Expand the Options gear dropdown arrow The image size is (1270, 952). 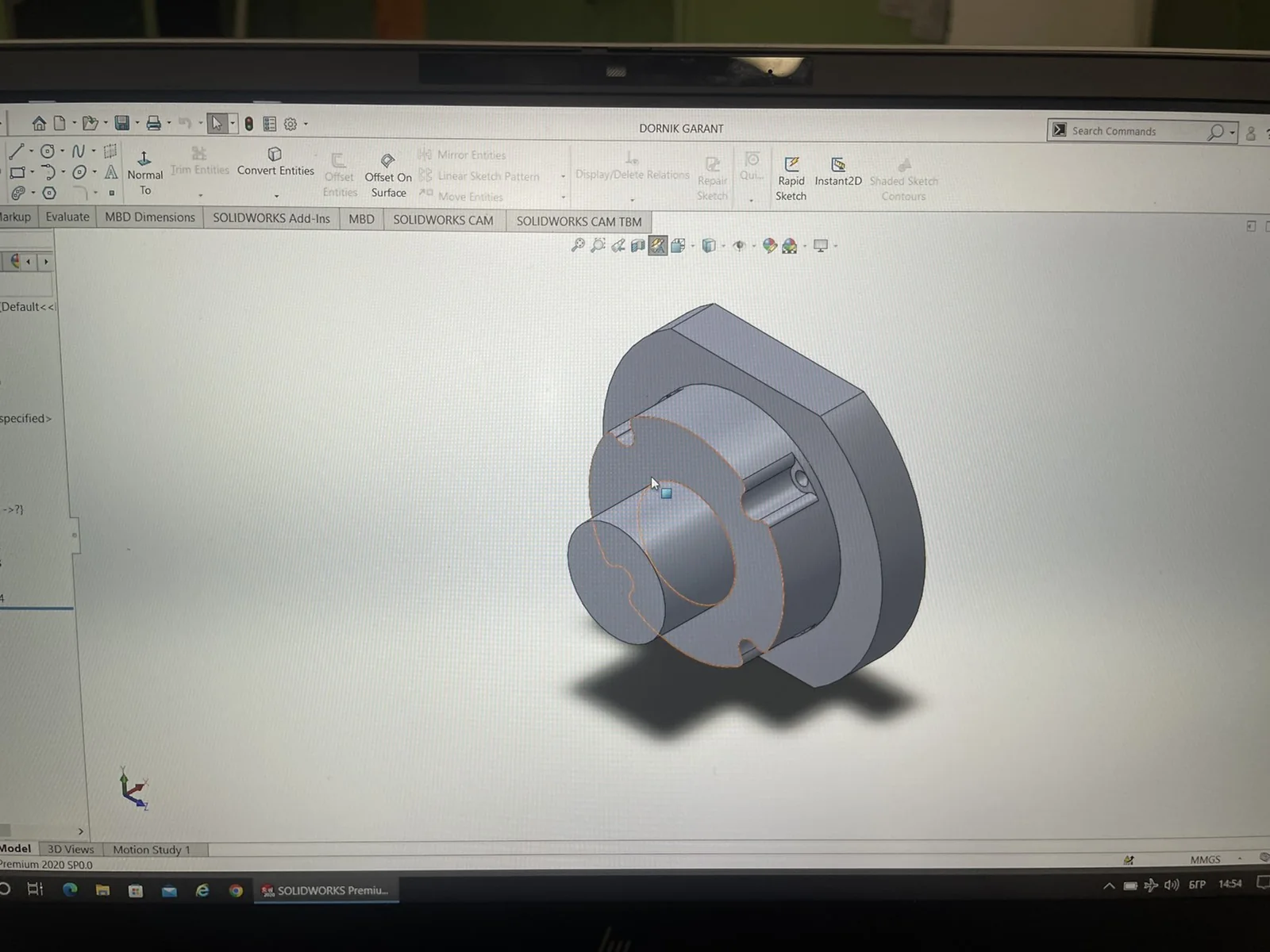click(306, 124)
